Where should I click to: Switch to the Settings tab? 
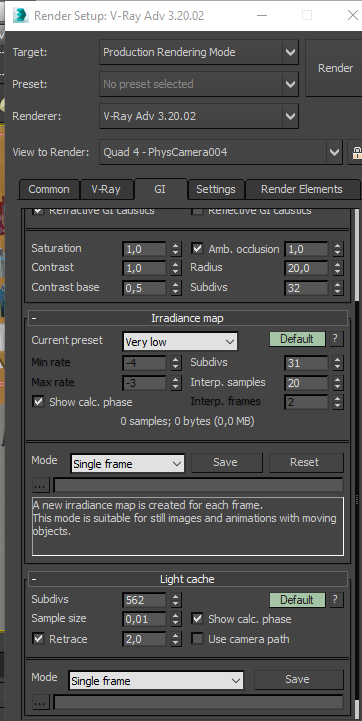tap(216, 189)
